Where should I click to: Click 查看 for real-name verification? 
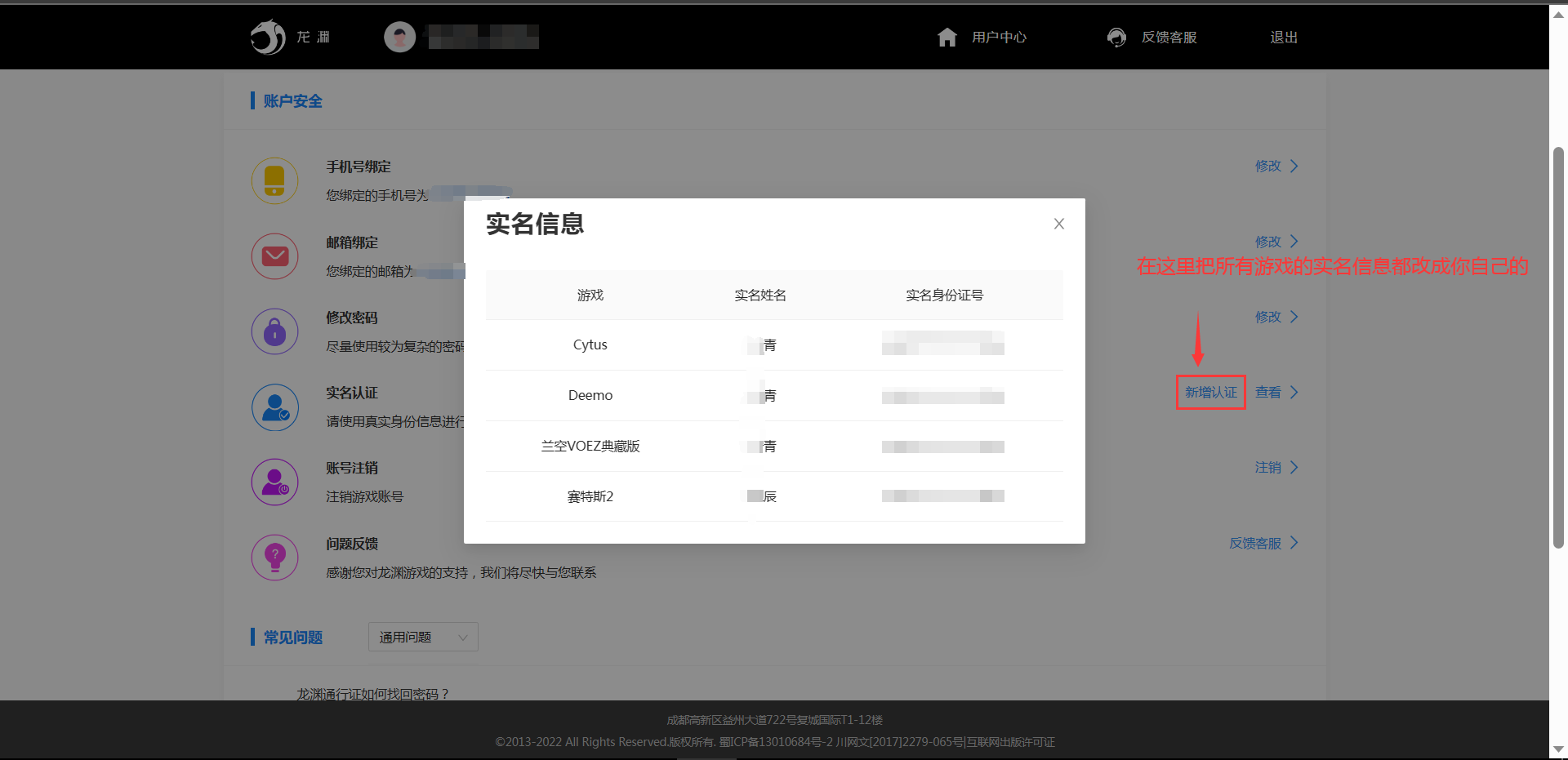[1268, 393]
